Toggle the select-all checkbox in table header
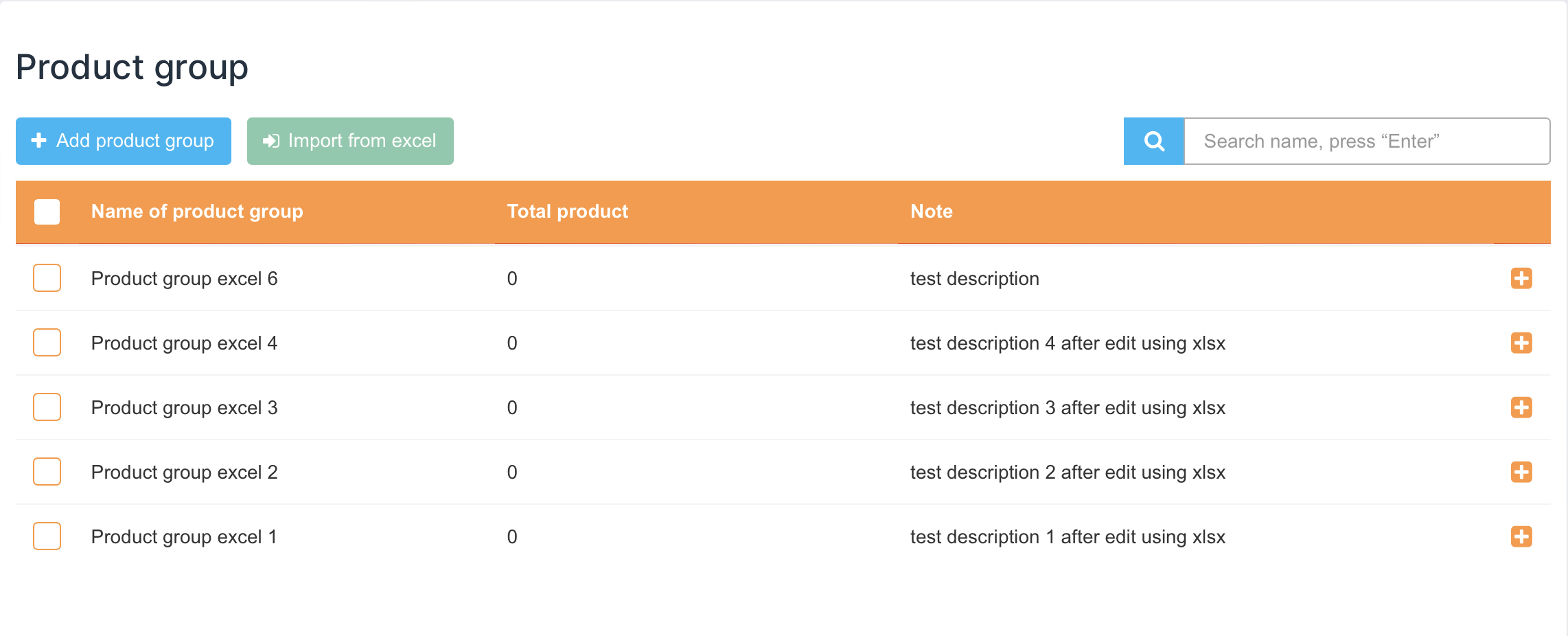The width and height of the screenshot is (1568, 636). click(x=47, y=212)
